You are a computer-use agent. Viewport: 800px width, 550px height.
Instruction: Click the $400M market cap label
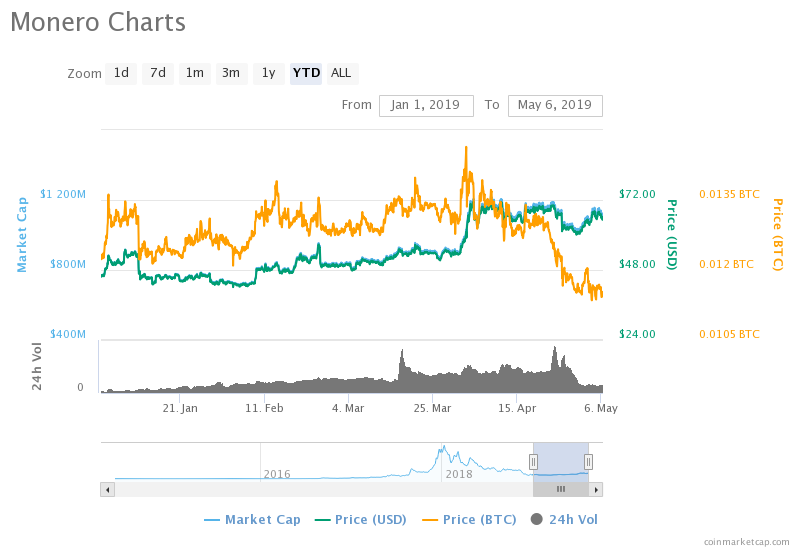coord(68,334)
